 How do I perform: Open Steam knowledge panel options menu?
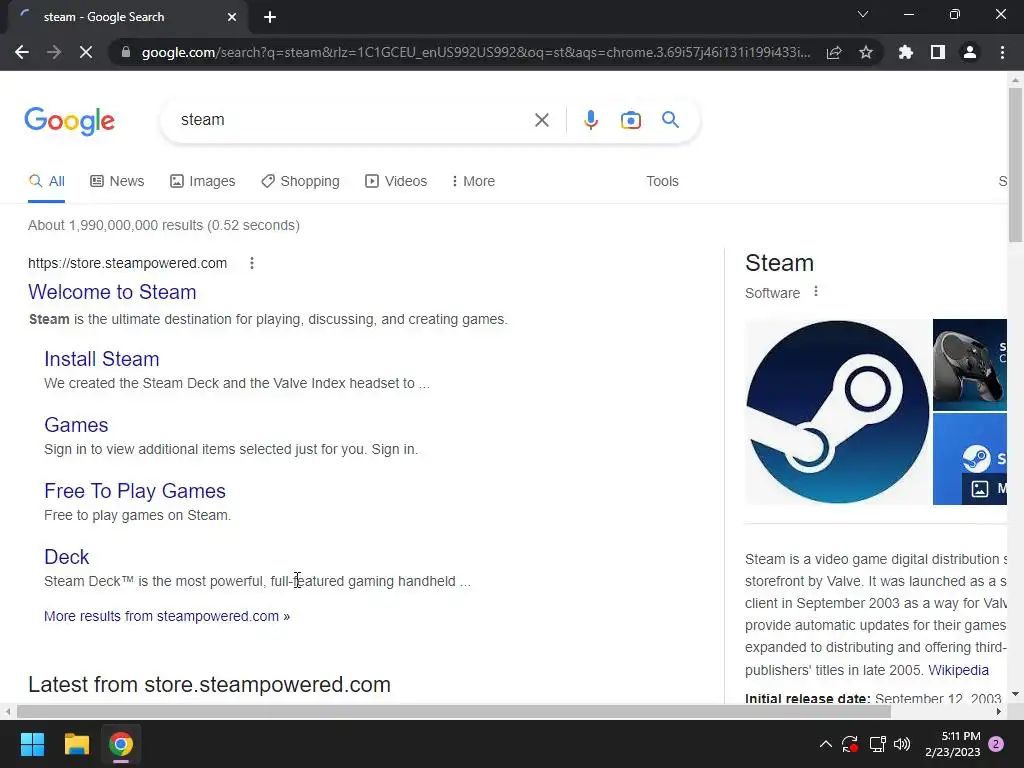(x=816, y=292)
